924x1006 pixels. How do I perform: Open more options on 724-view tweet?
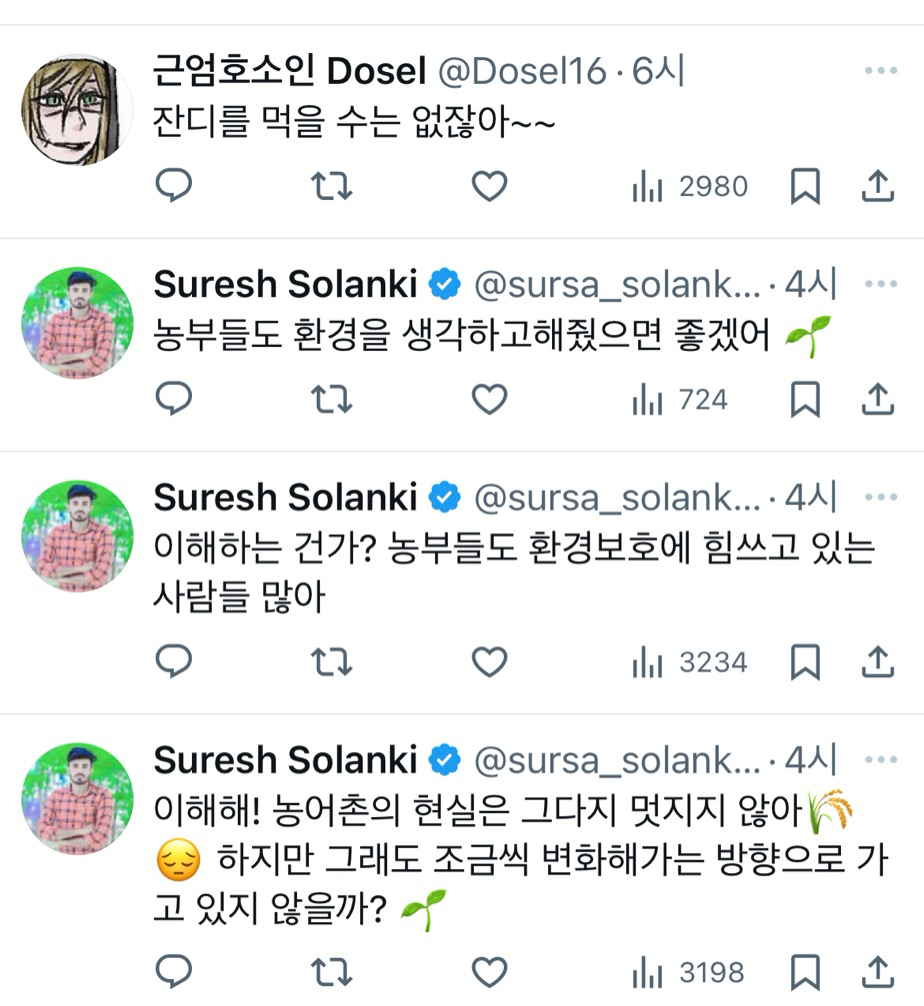coord(880,284)
